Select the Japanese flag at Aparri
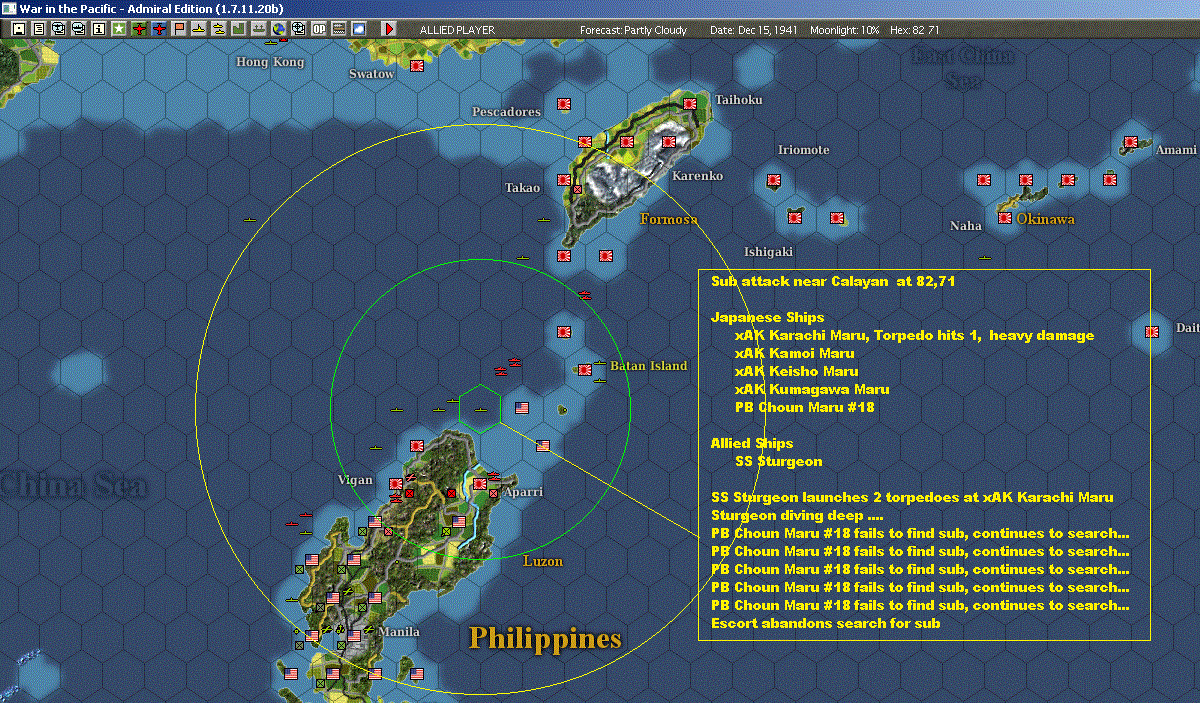The height and width of the screenshot is (703, 1200). coord(480,484)
